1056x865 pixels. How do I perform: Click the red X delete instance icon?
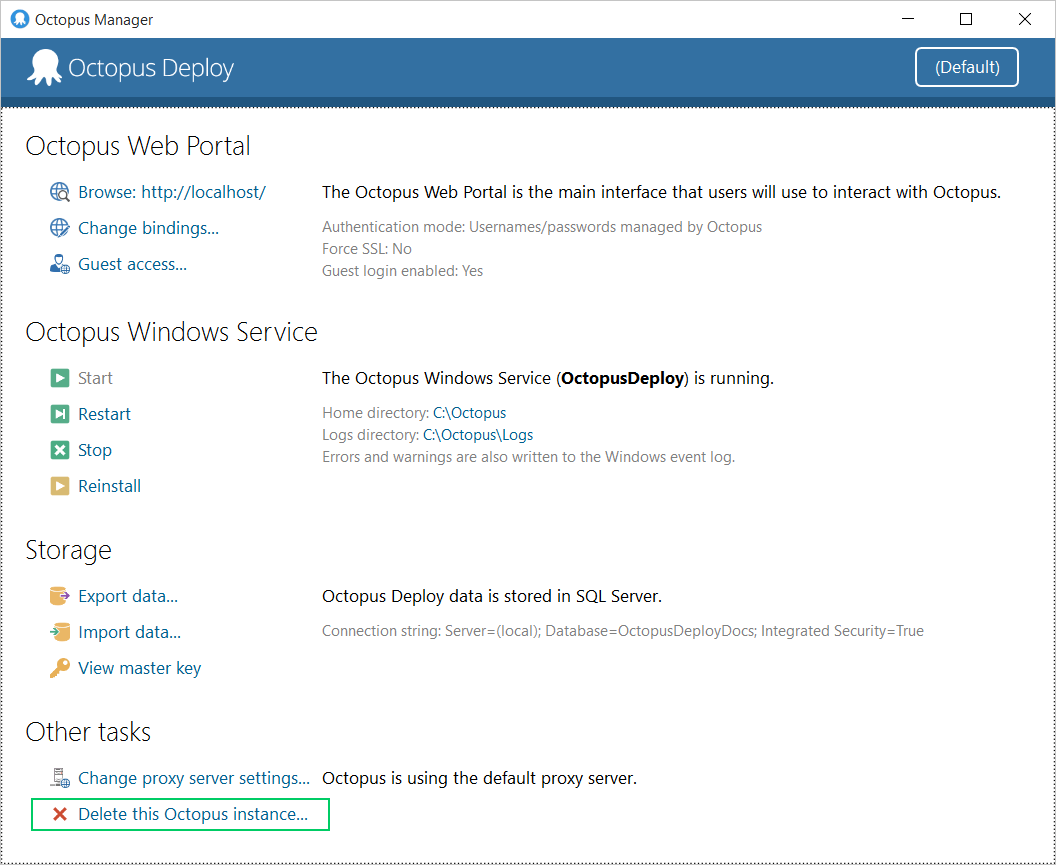60,814
